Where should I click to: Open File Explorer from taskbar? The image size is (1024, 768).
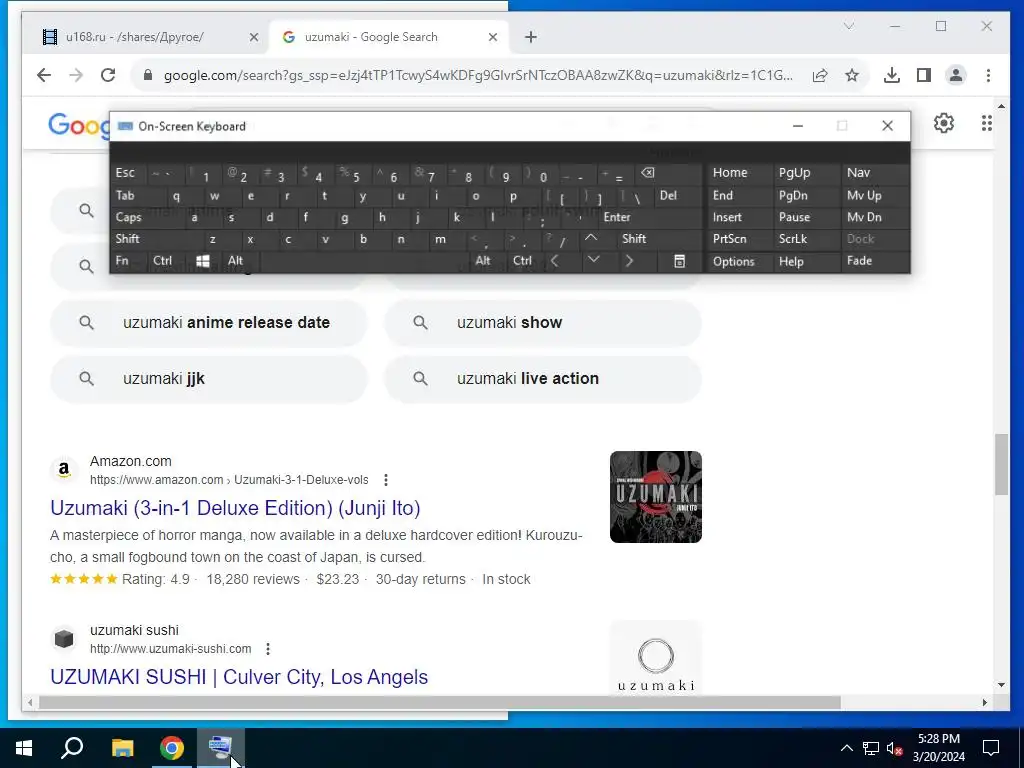click(x=122, y=748)
